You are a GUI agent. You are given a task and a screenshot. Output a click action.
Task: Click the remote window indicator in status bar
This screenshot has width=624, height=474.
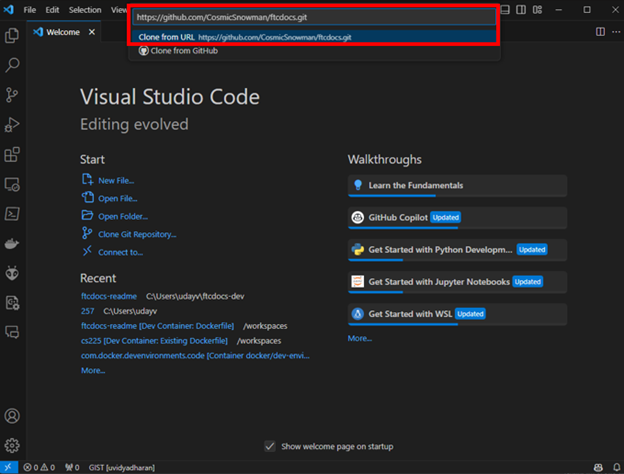point(9,467)
